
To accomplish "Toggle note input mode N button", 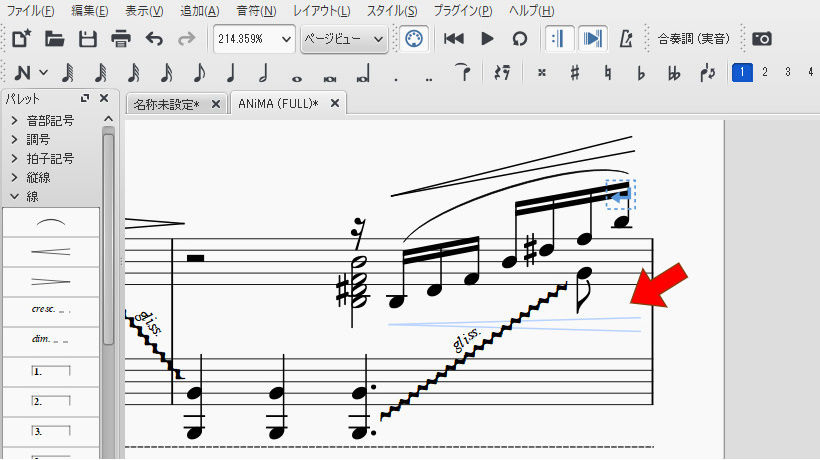I will (x=22, y=73).
